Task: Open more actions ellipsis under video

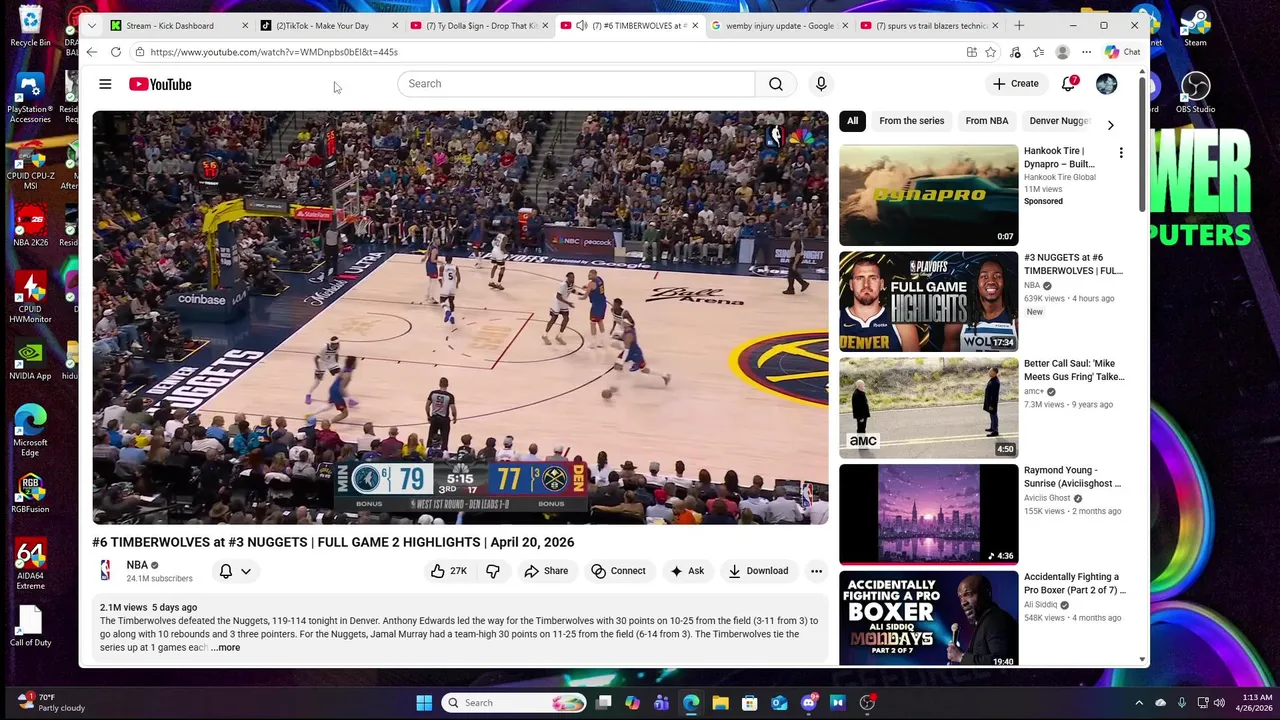Action: click(816, 571)
